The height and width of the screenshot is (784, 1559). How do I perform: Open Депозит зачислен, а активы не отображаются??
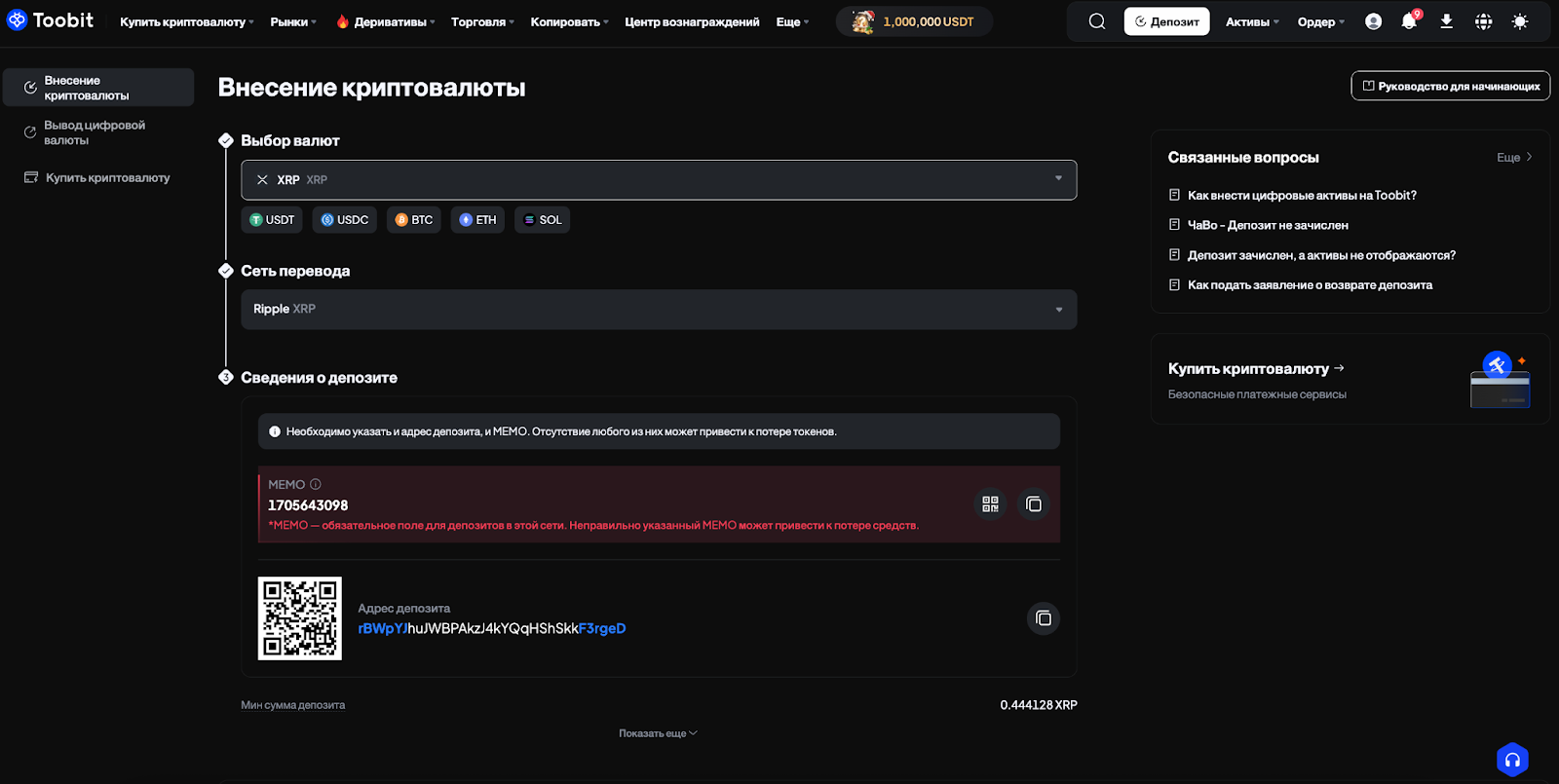(x=1321, y=255)
